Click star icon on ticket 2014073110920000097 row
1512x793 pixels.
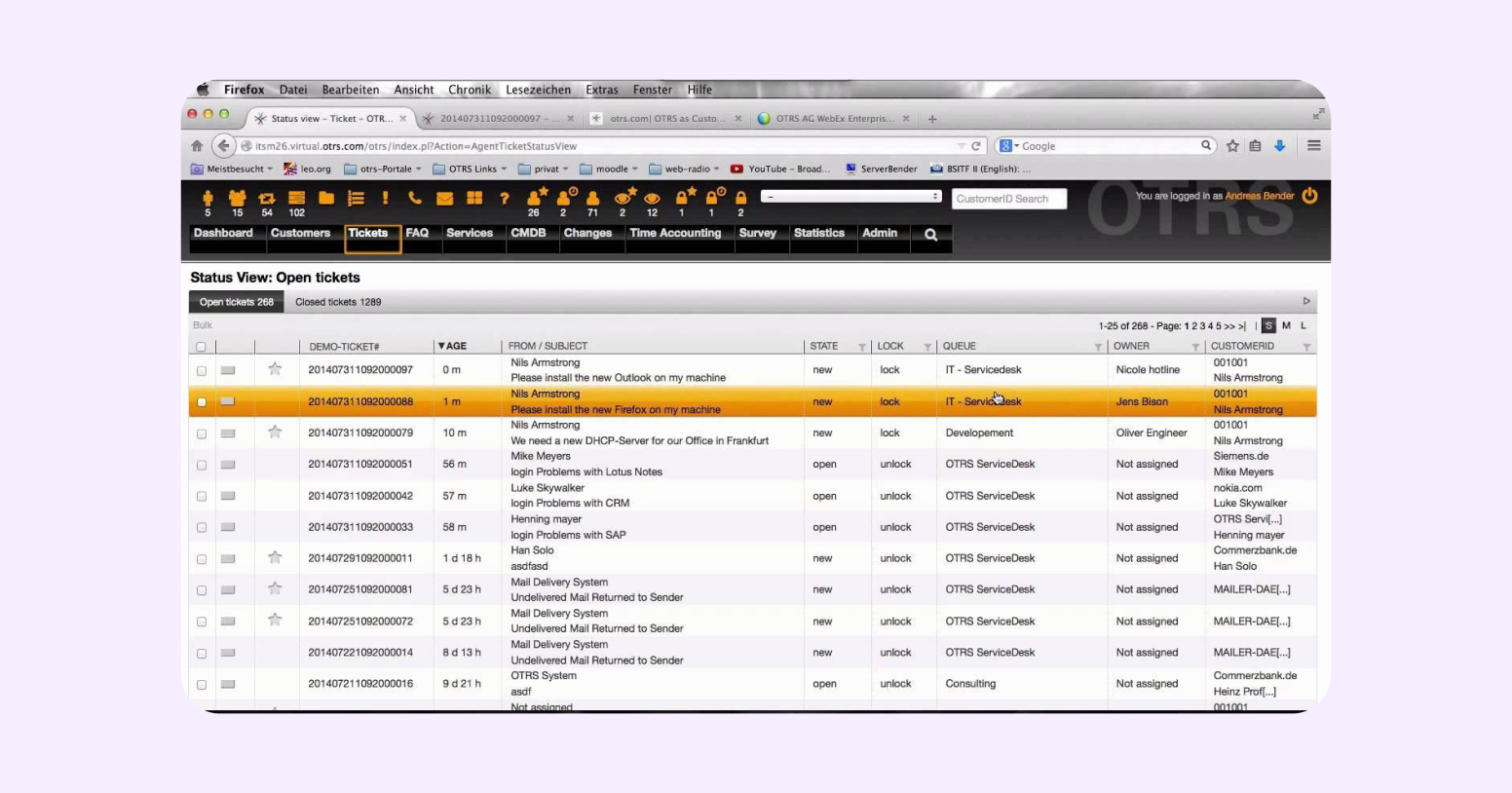275,369
